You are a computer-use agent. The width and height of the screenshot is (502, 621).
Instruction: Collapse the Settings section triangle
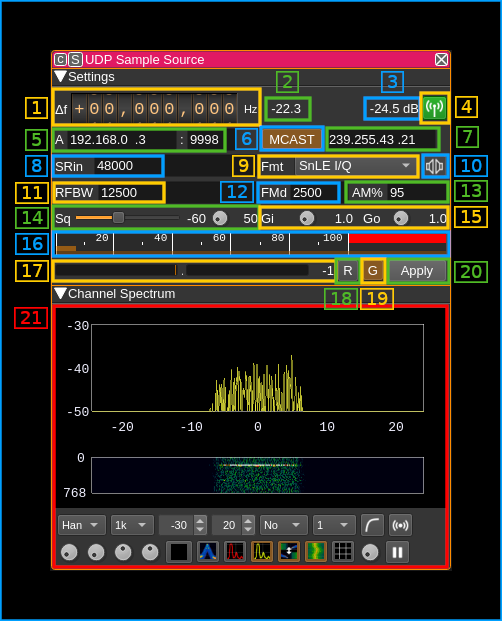pyautogui.click(x=60, y=76)
